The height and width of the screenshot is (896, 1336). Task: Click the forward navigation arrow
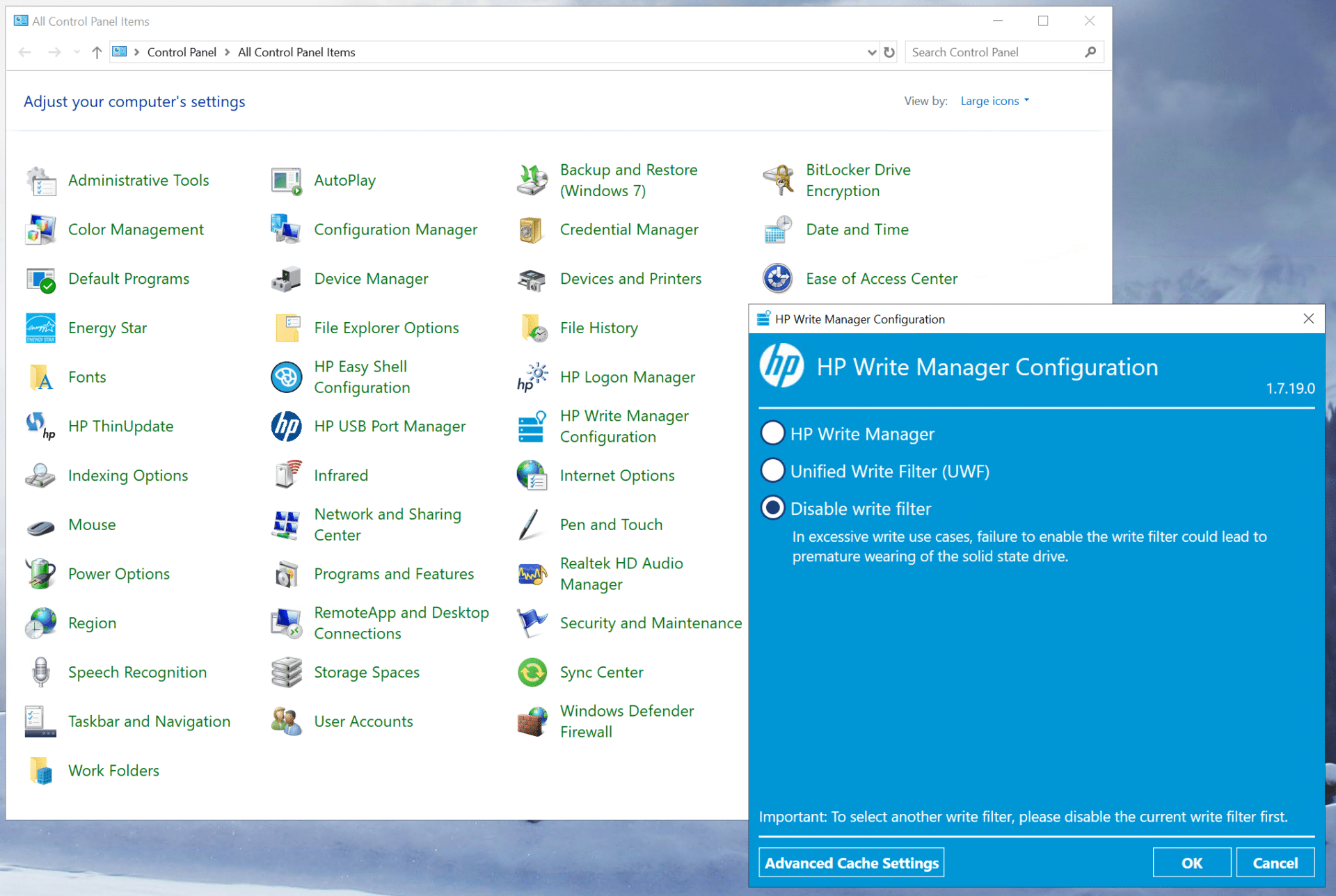click(x=54, y=52)
